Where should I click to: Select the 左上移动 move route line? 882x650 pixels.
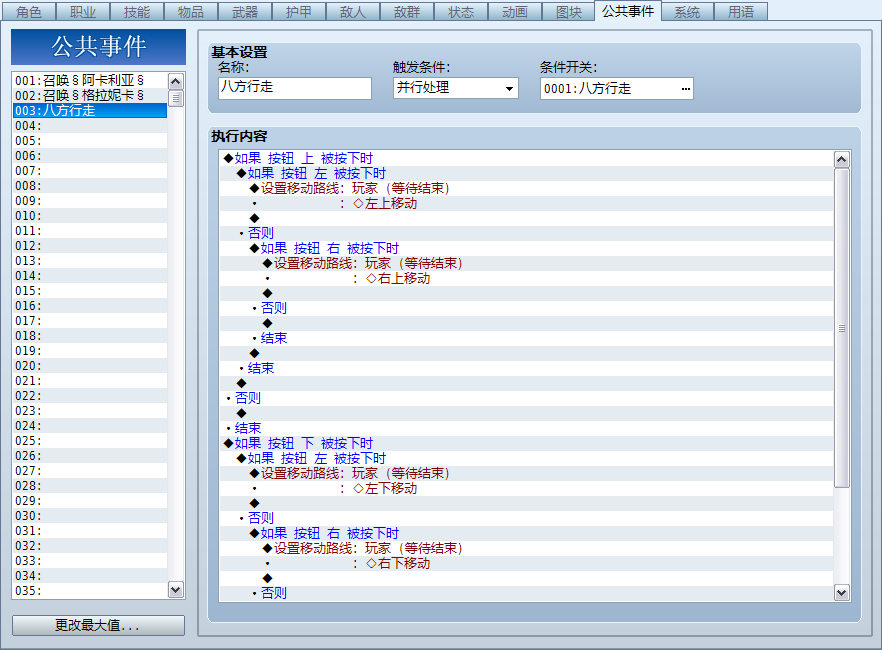tap(526, 203)
